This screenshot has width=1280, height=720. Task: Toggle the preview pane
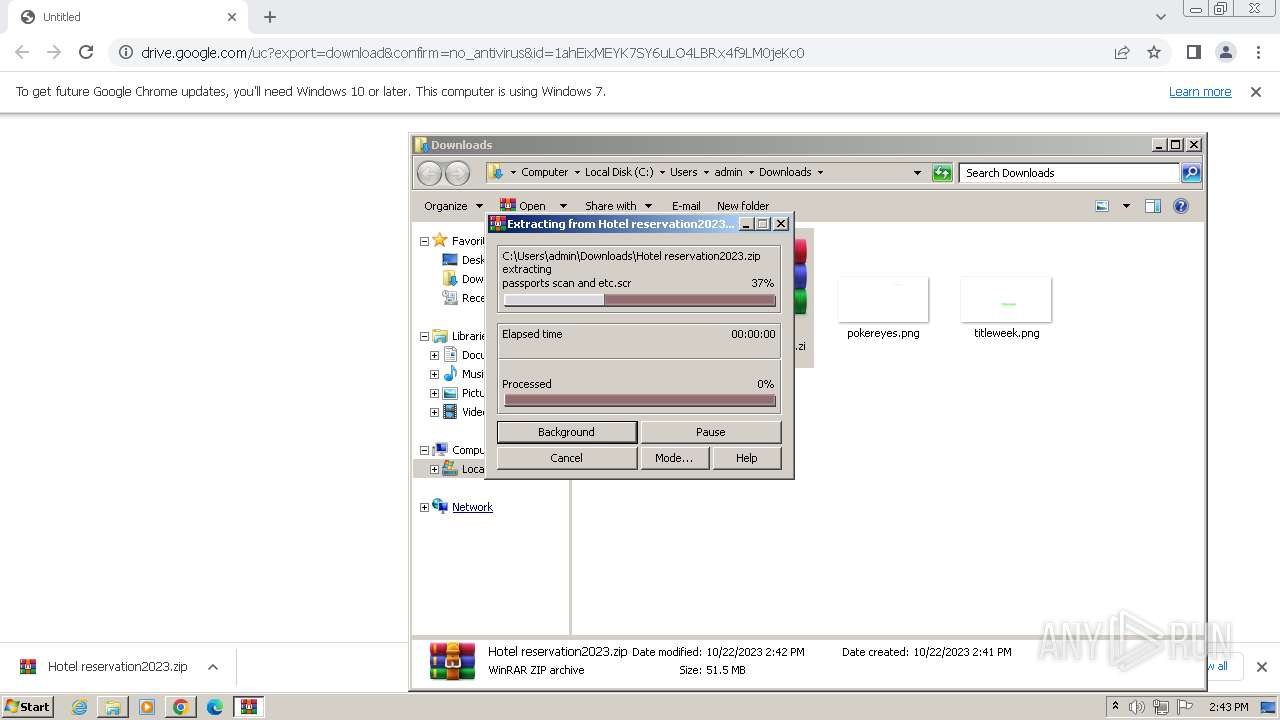(x=1153, y=206)
